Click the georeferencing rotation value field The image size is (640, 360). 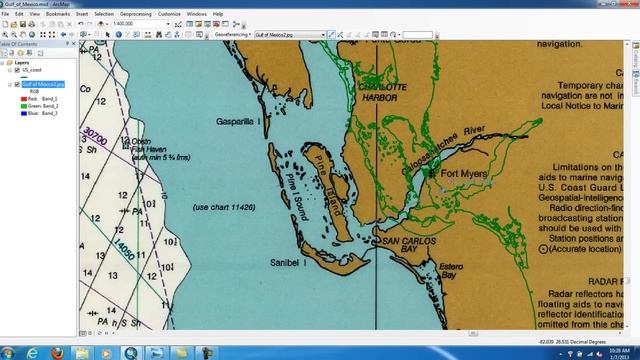(x=418, y=35)
